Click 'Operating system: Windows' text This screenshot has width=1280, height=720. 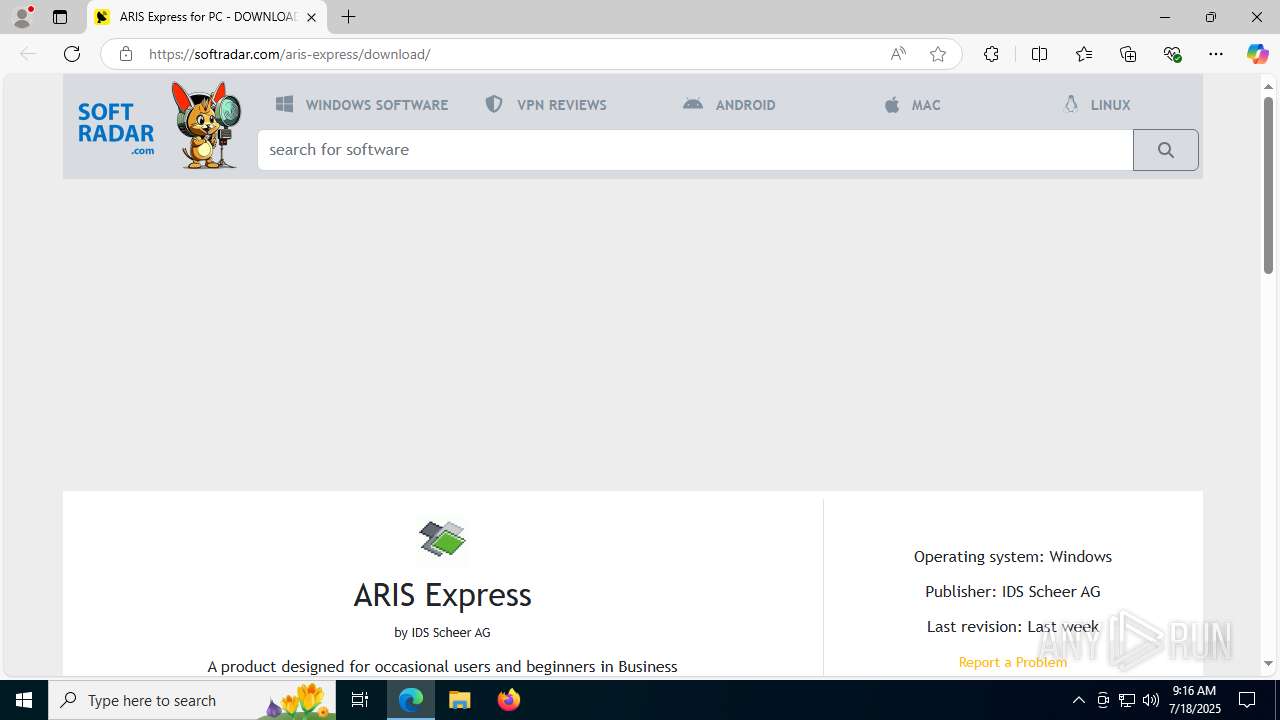[1013, 556]
